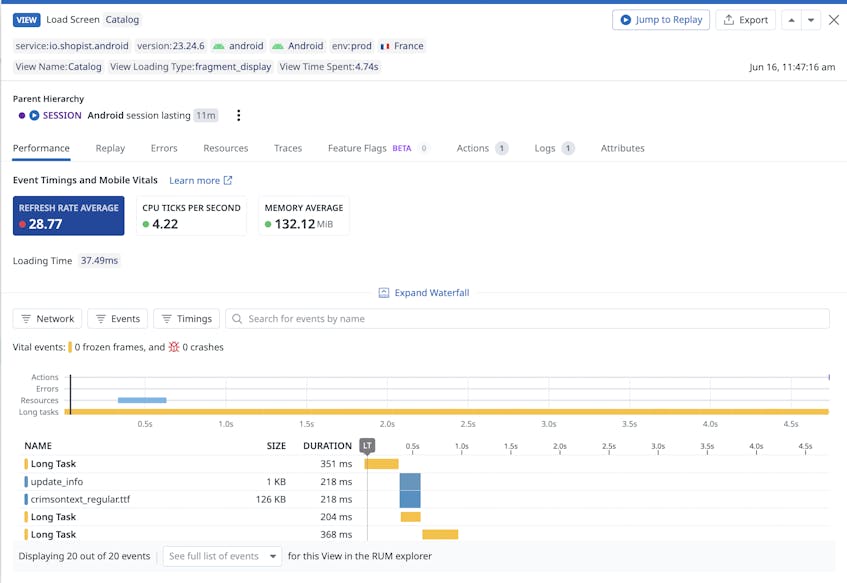
Task: Click View Loading Type:fragment_display tag
Action: (x=191, y=66)
